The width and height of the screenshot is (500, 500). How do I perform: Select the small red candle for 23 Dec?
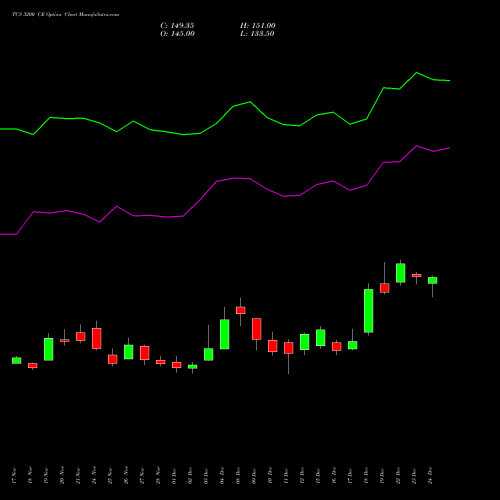(417, 275)
